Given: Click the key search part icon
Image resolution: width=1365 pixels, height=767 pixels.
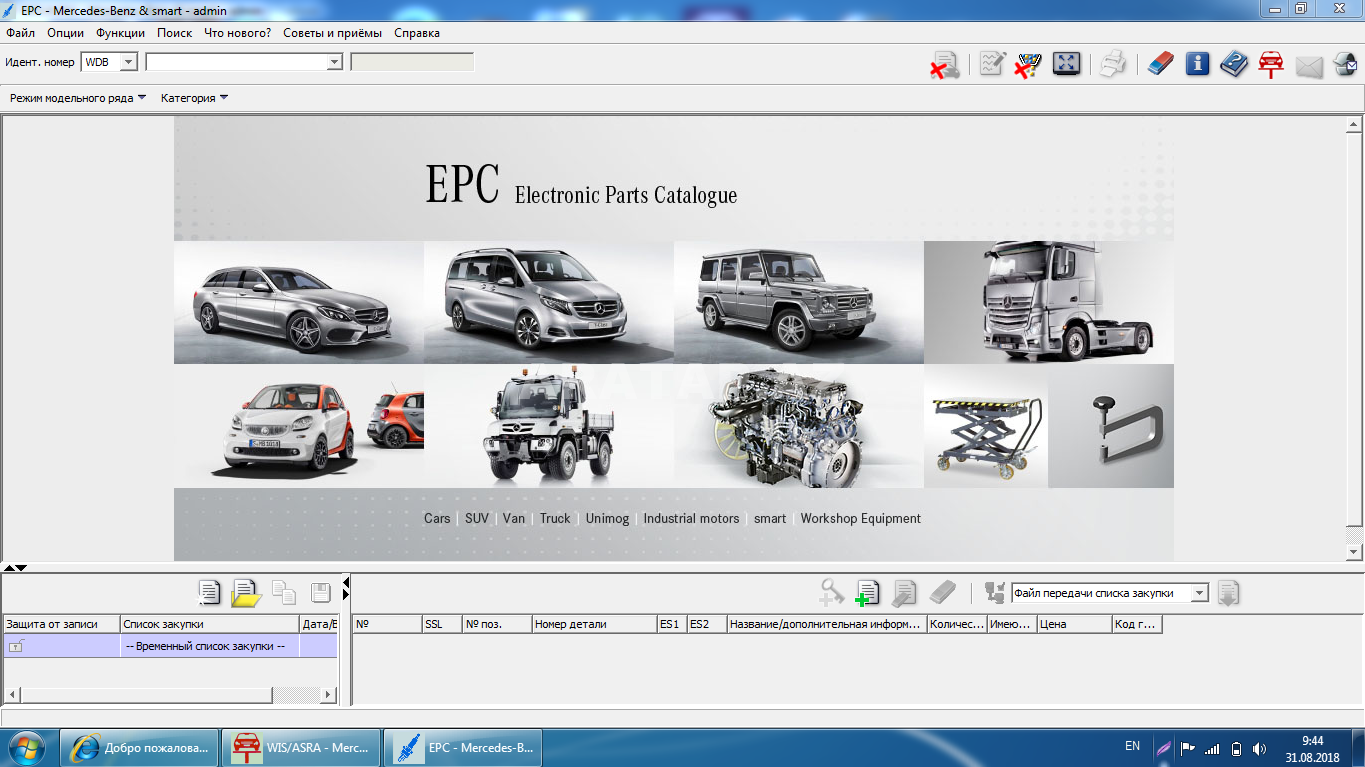Looking at the screenshot, I should [831, 593].
